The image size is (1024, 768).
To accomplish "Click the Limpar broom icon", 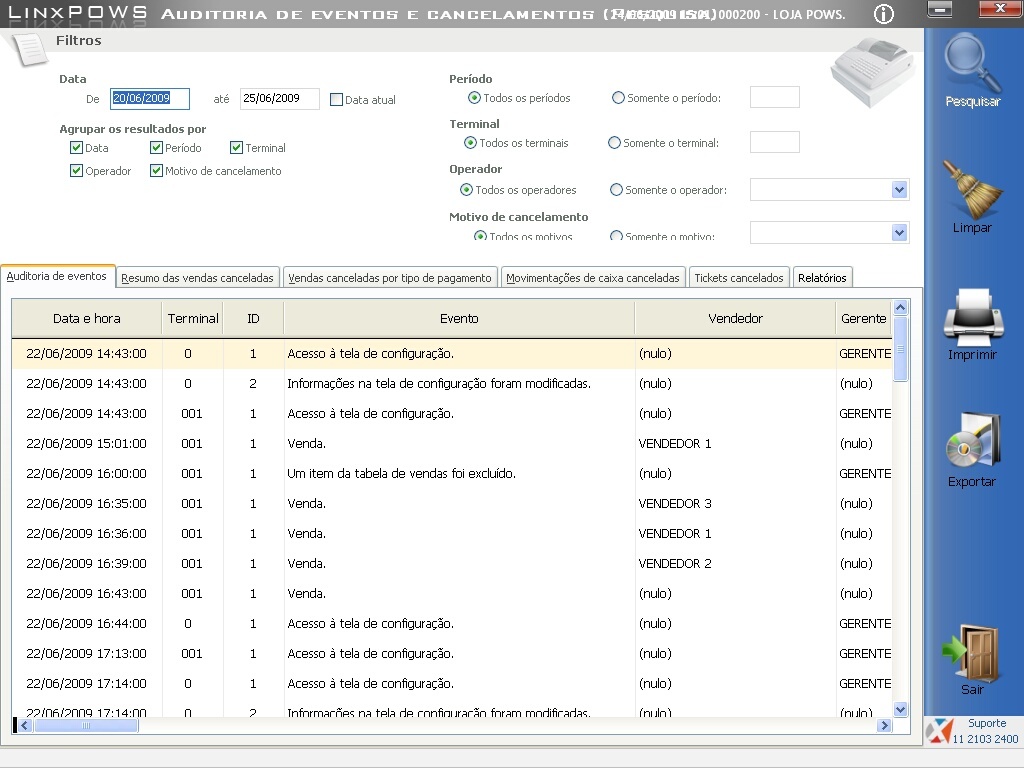I will (x=972, y=190).
